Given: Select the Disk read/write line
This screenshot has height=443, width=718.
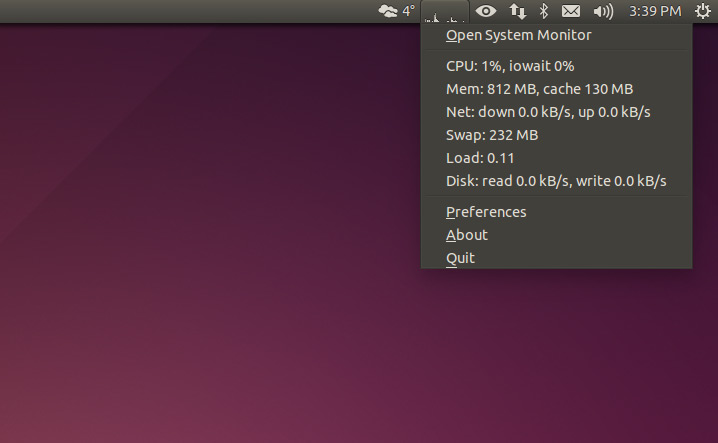Looking at the screenshot, I should tap(556, 181).
